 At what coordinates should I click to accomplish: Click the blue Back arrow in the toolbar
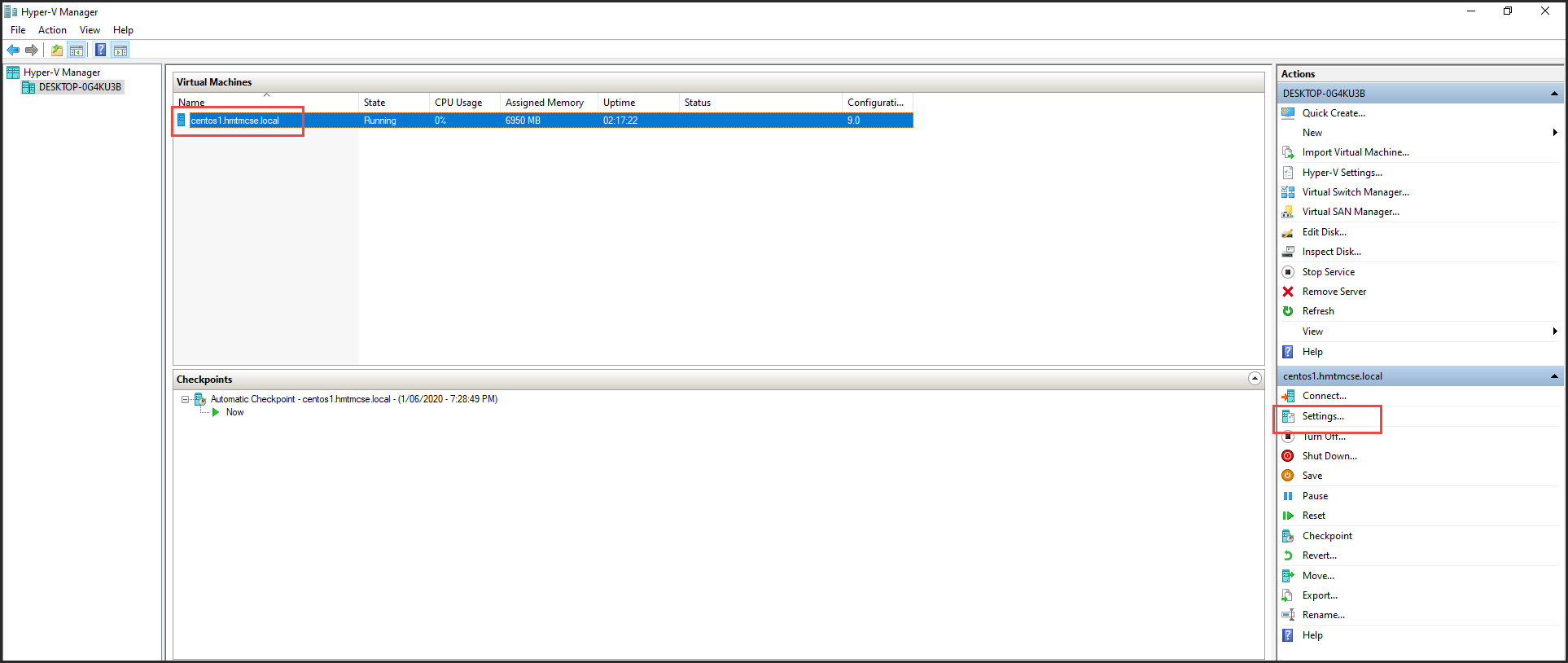13,50
